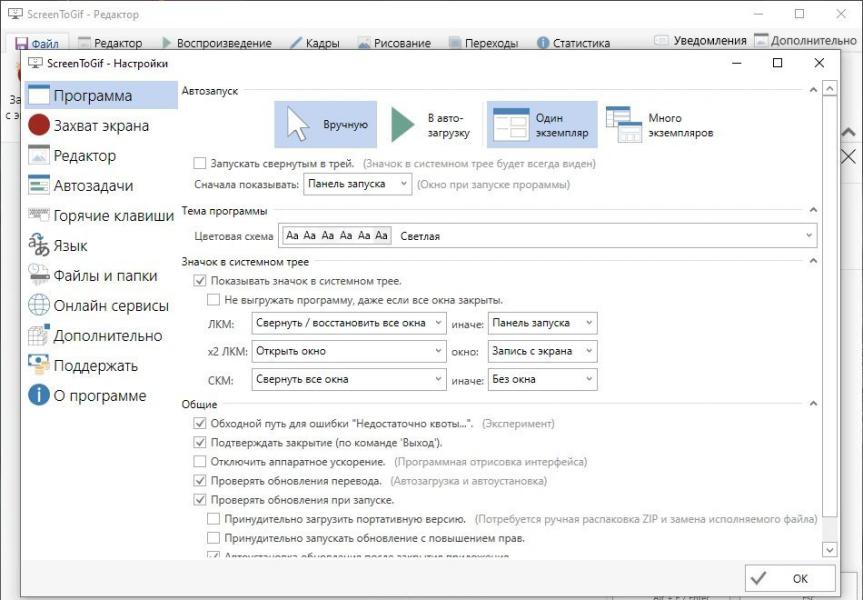Select the Программа settings icon

coord(39,95)
